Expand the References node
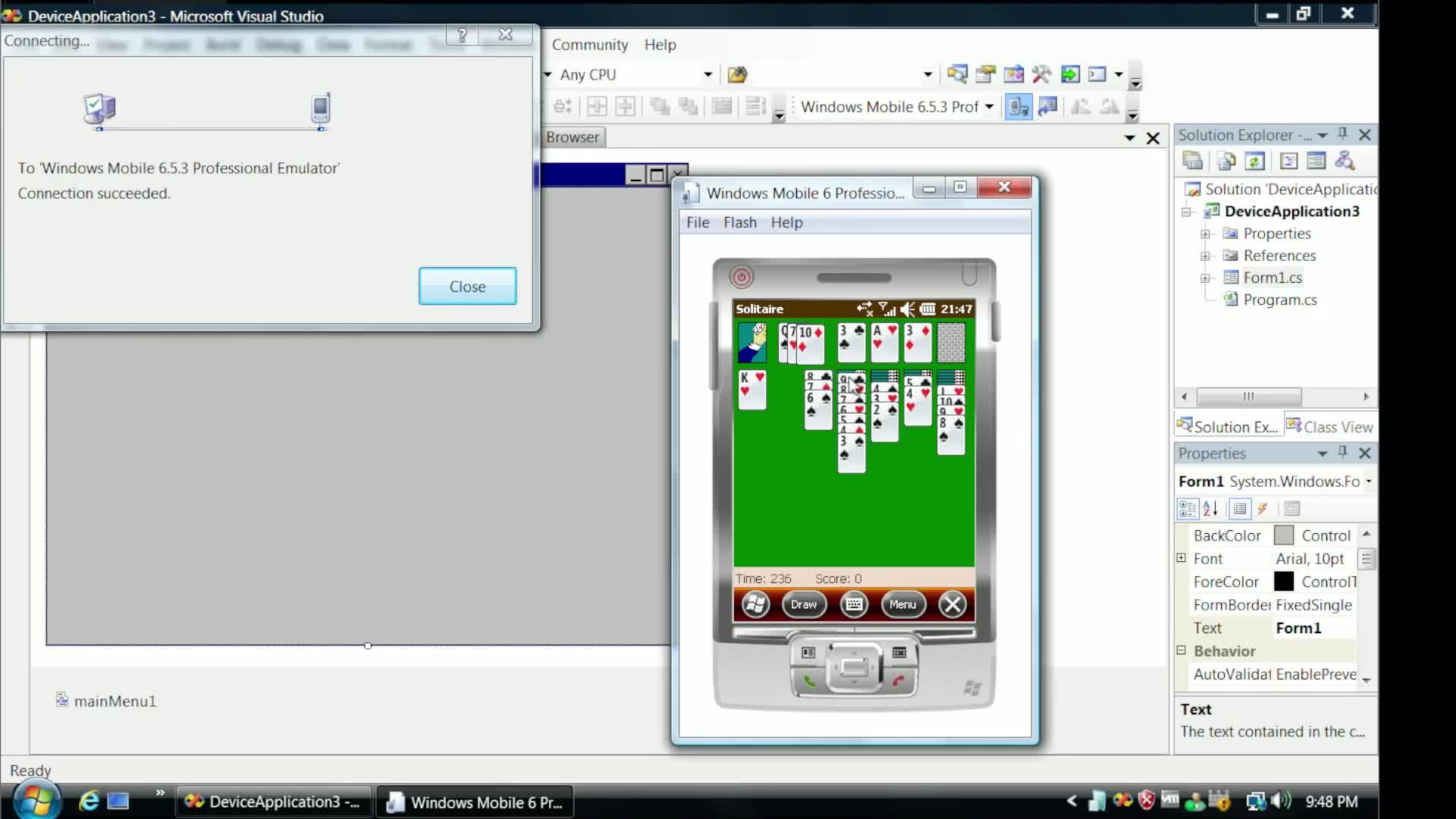The width and height of the screenshot is (1456, 819). point(1205,256)
